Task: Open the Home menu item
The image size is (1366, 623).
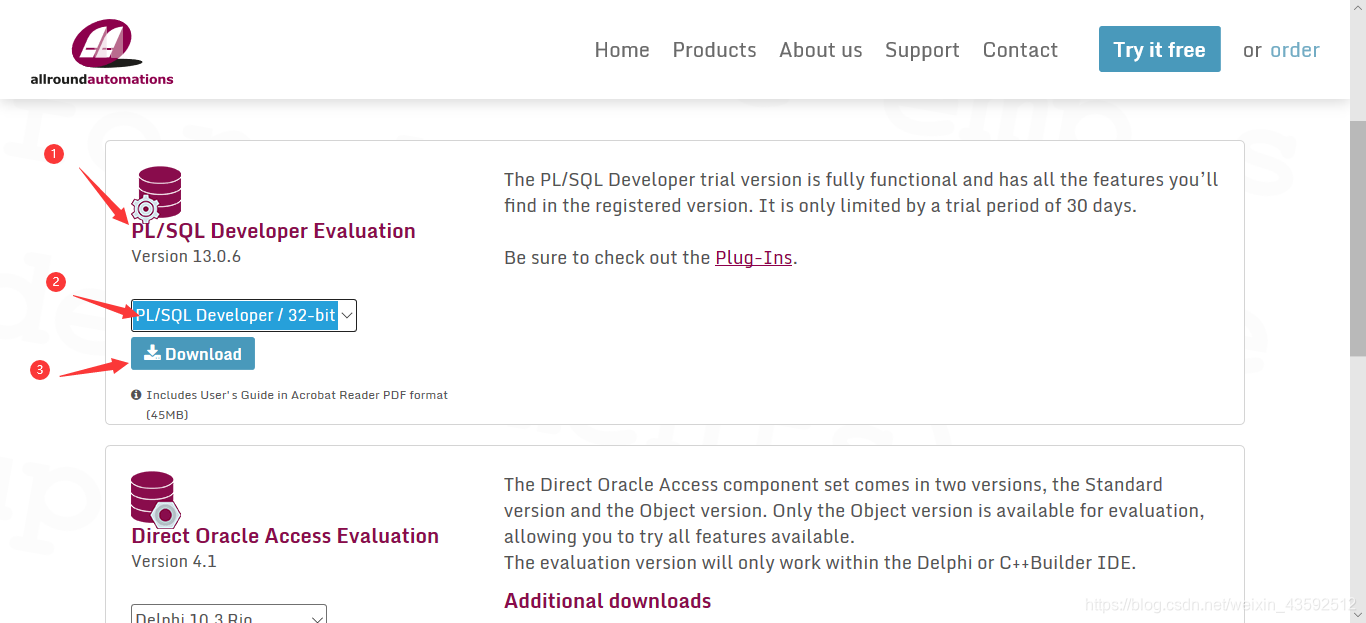Action: 622,50
